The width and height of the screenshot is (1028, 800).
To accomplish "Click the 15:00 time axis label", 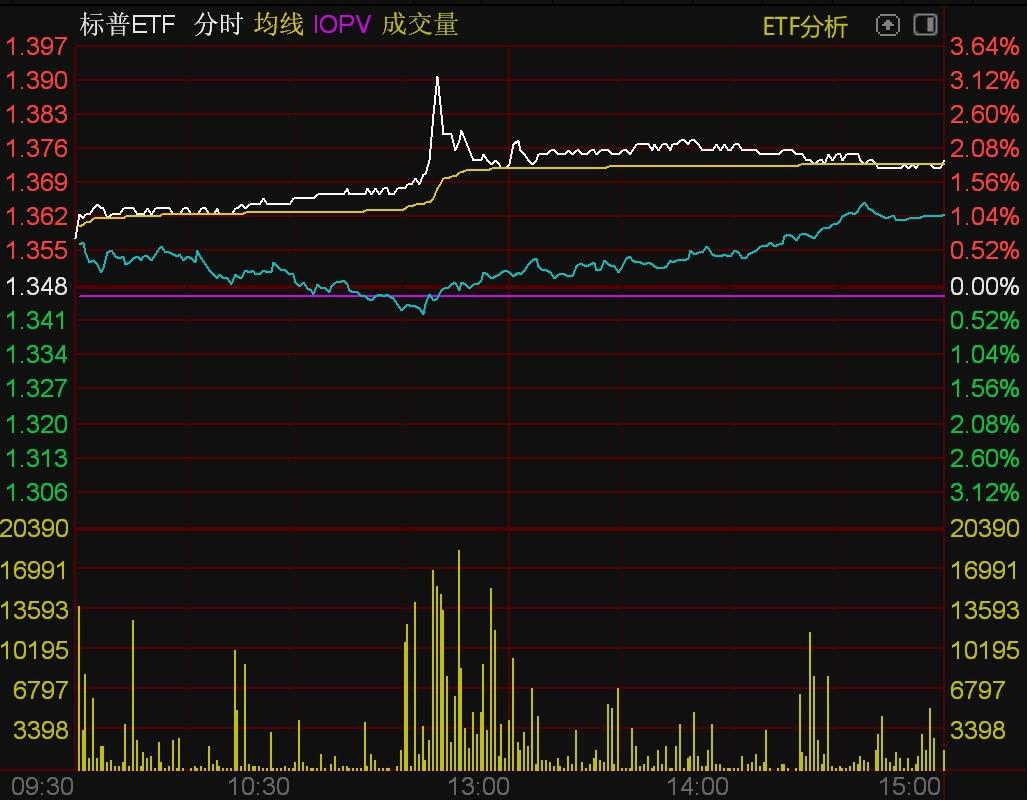I will tap(909, 786).
